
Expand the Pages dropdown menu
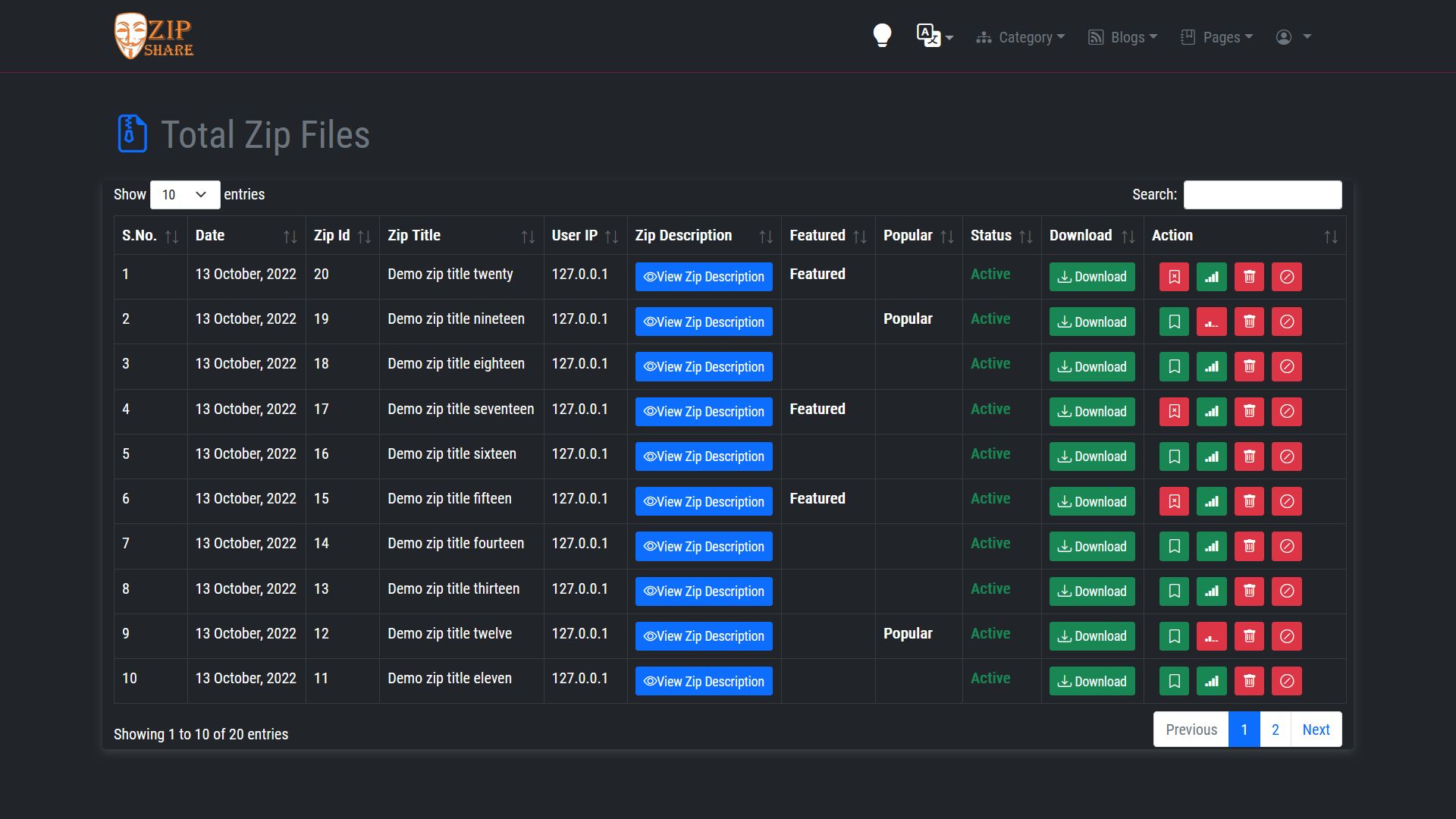click(x=1216, y=36)
